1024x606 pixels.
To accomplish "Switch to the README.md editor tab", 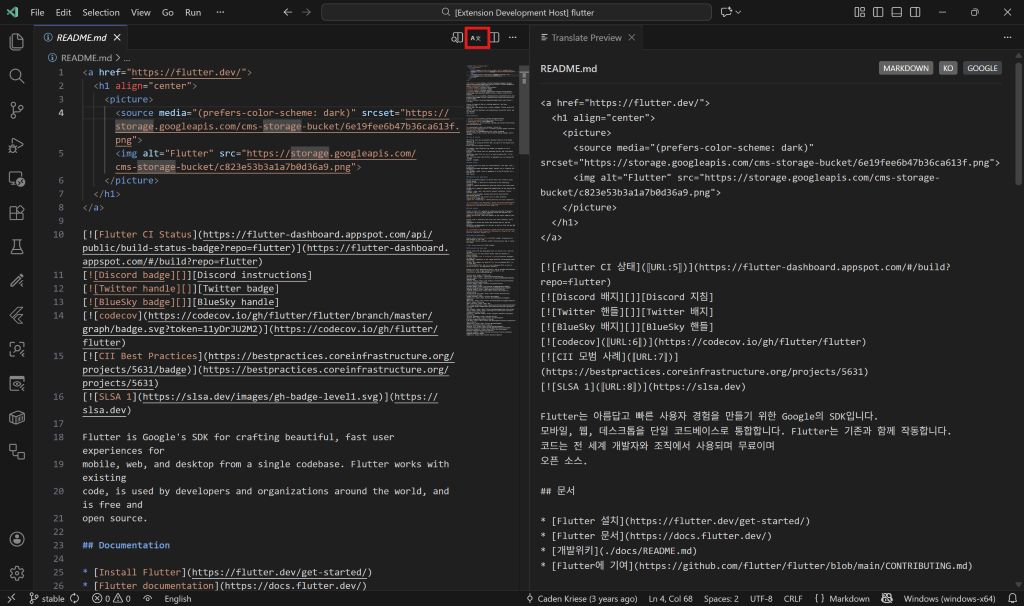I will (x=81, y=38).
